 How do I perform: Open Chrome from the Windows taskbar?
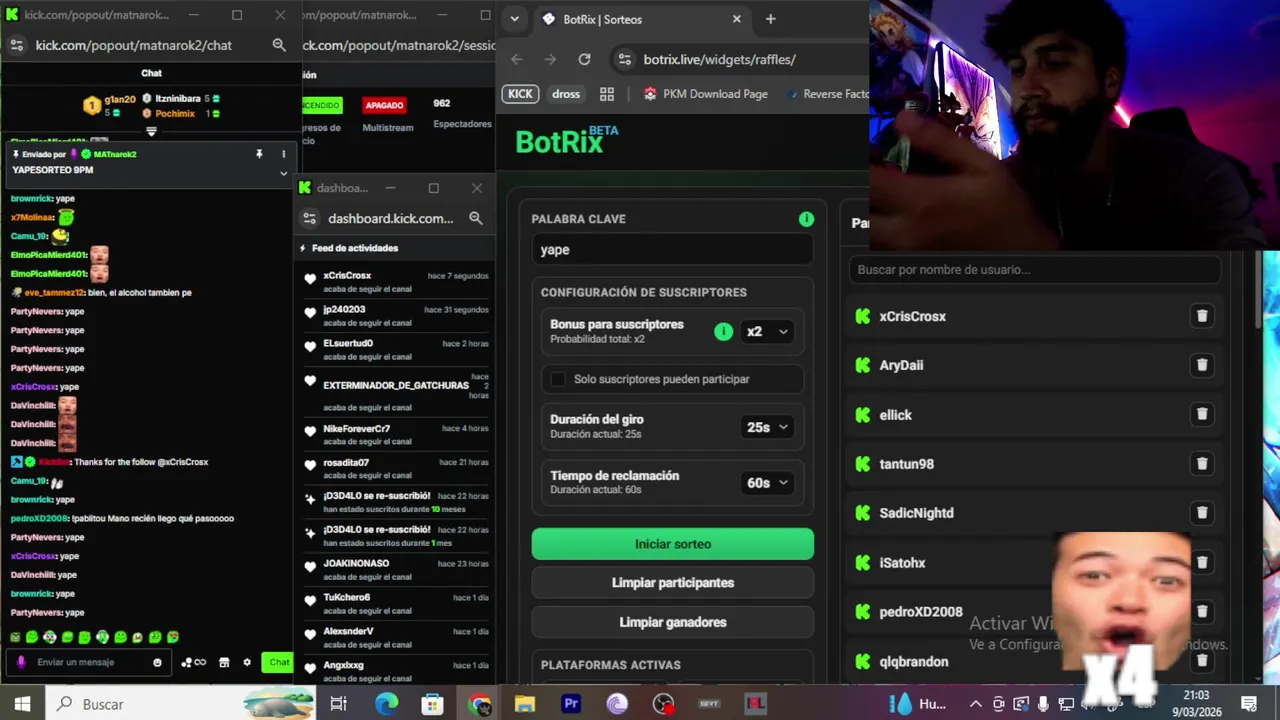point(479,704)
